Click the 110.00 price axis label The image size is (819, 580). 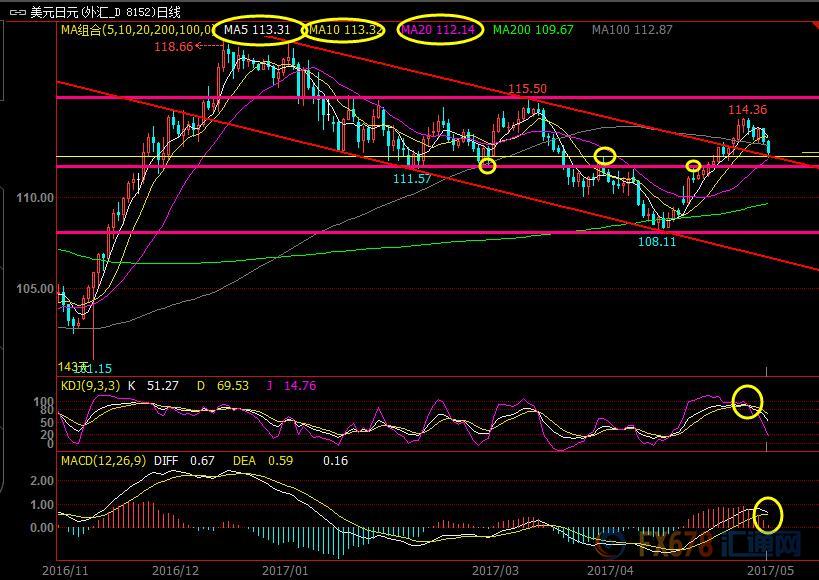coord(35,198)
